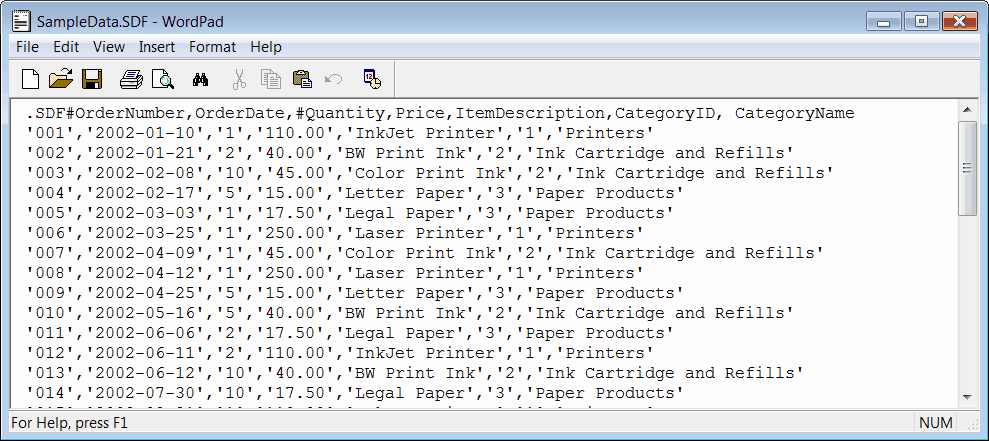The image size is (989, 441).
Task: Close the WordPad window
Action: pyautogui.click(x=959, y=22)
